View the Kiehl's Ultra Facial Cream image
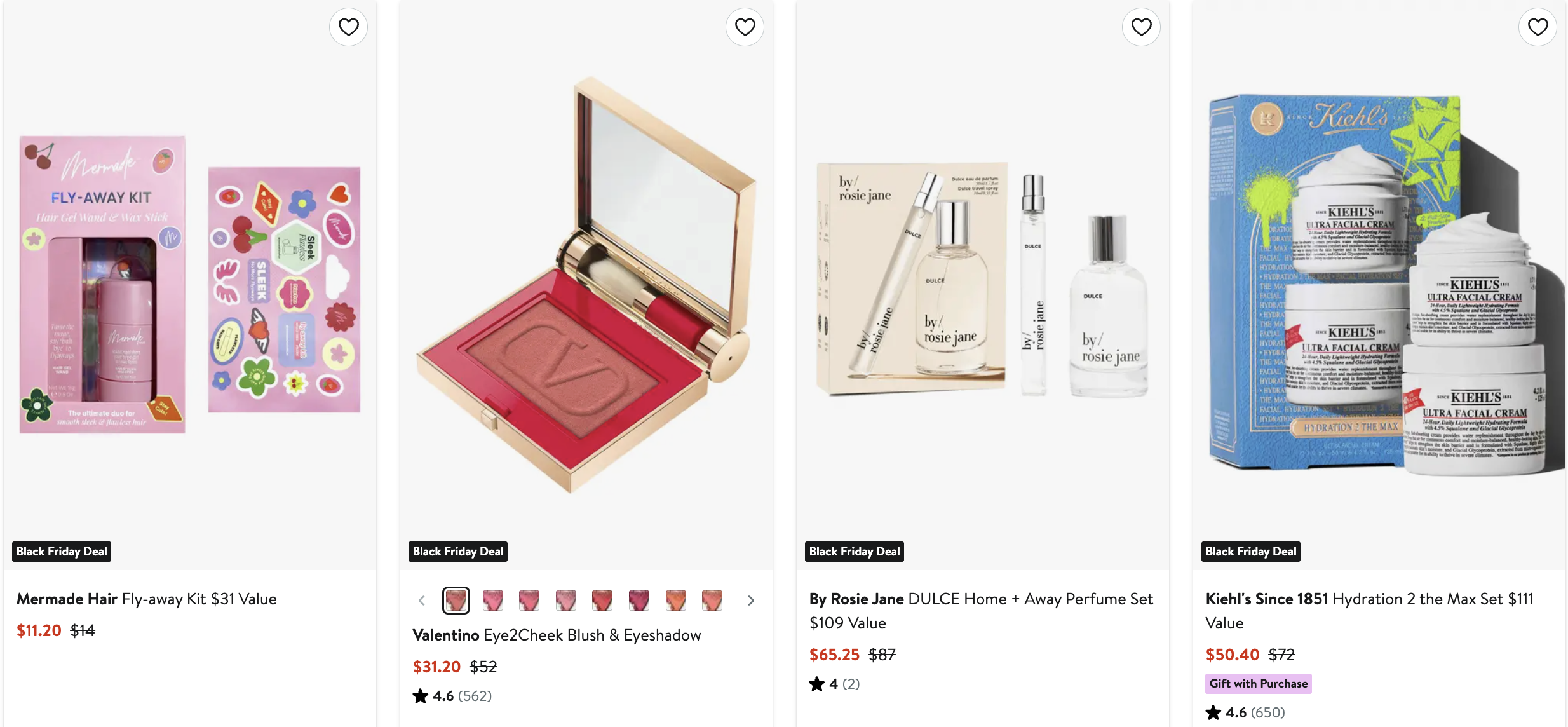The width and height of the screenshot is (1568, 727). tap(1379, 286)
